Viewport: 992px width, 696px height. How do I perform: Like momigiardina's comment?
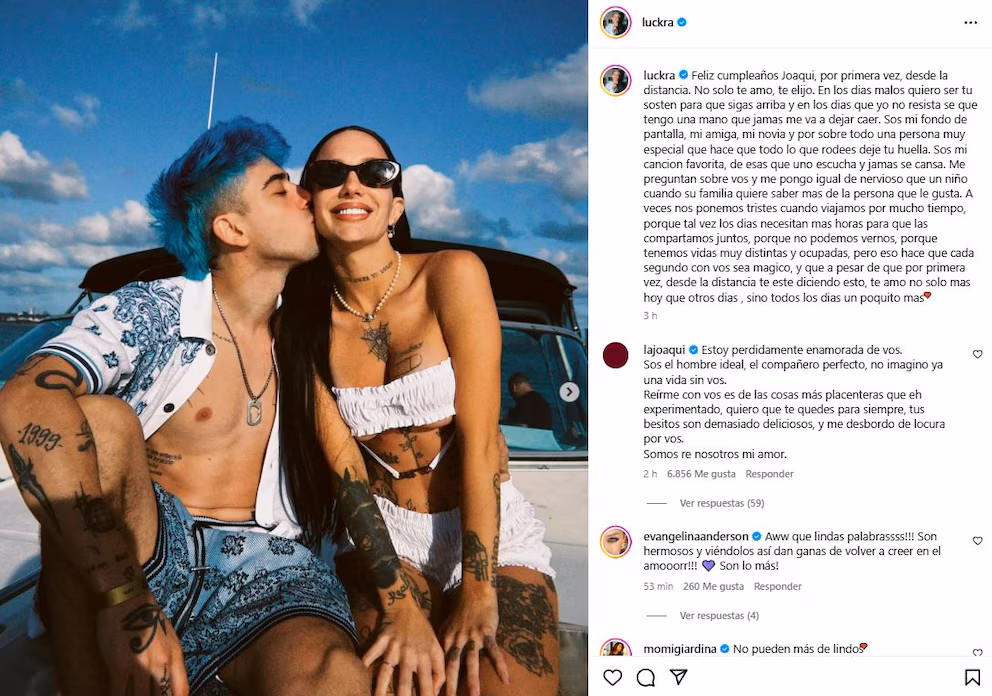pyautogui.click(x=977, y=652)
